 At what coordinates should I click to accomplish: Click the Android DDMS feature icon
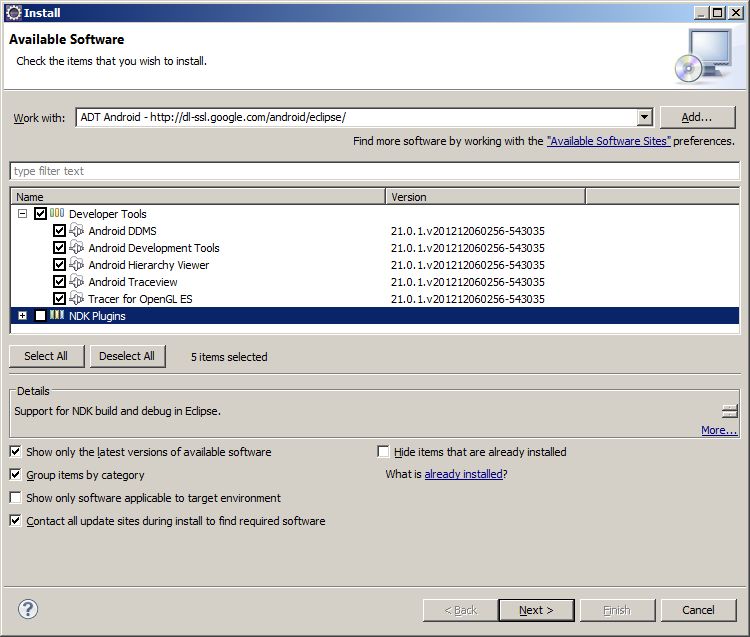tap(77, 231)
